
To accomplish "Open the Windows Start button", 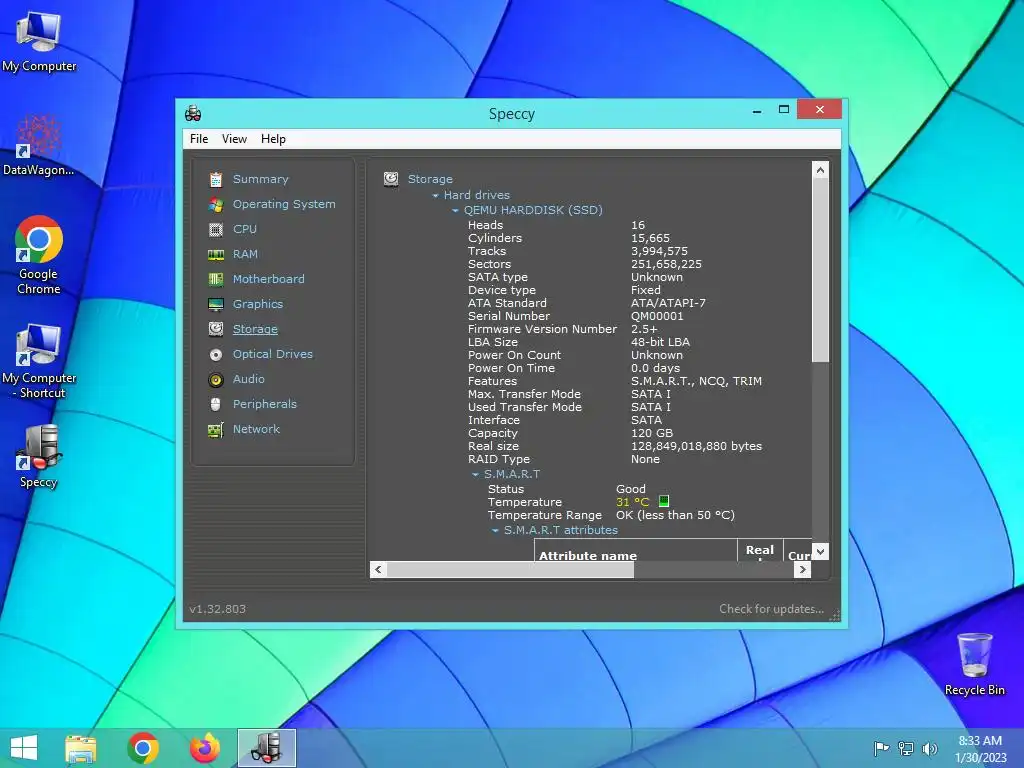I will coord(24,748).
